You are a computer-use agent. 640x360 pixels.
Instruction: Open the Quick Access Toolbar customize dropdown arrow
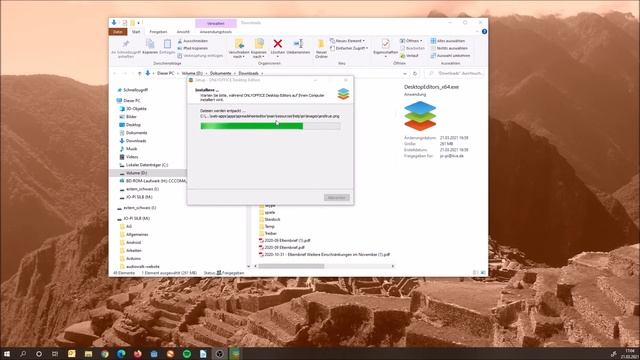(139, 23)
